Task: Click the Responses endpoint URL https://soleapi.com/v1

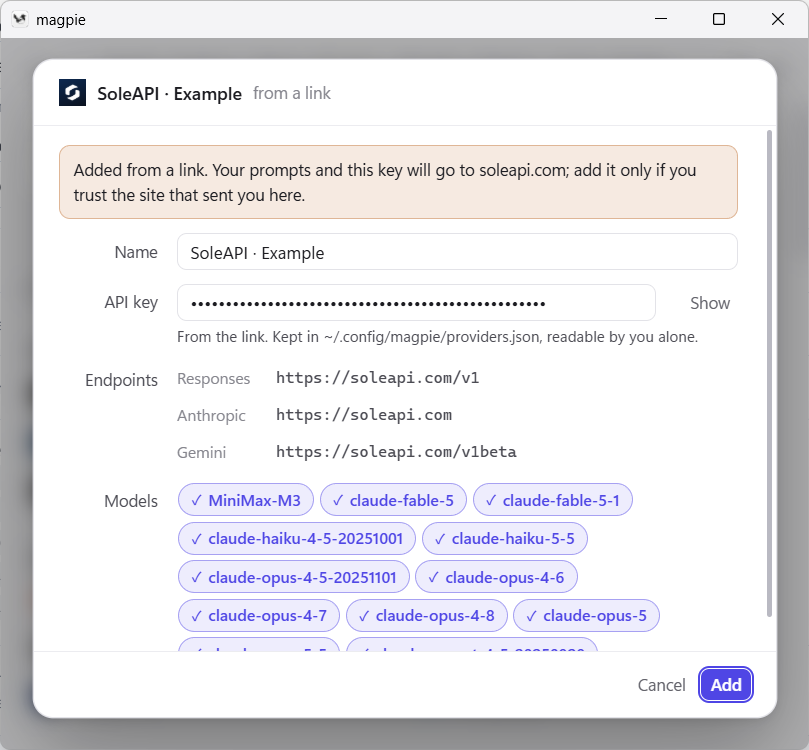Action: 378,378
